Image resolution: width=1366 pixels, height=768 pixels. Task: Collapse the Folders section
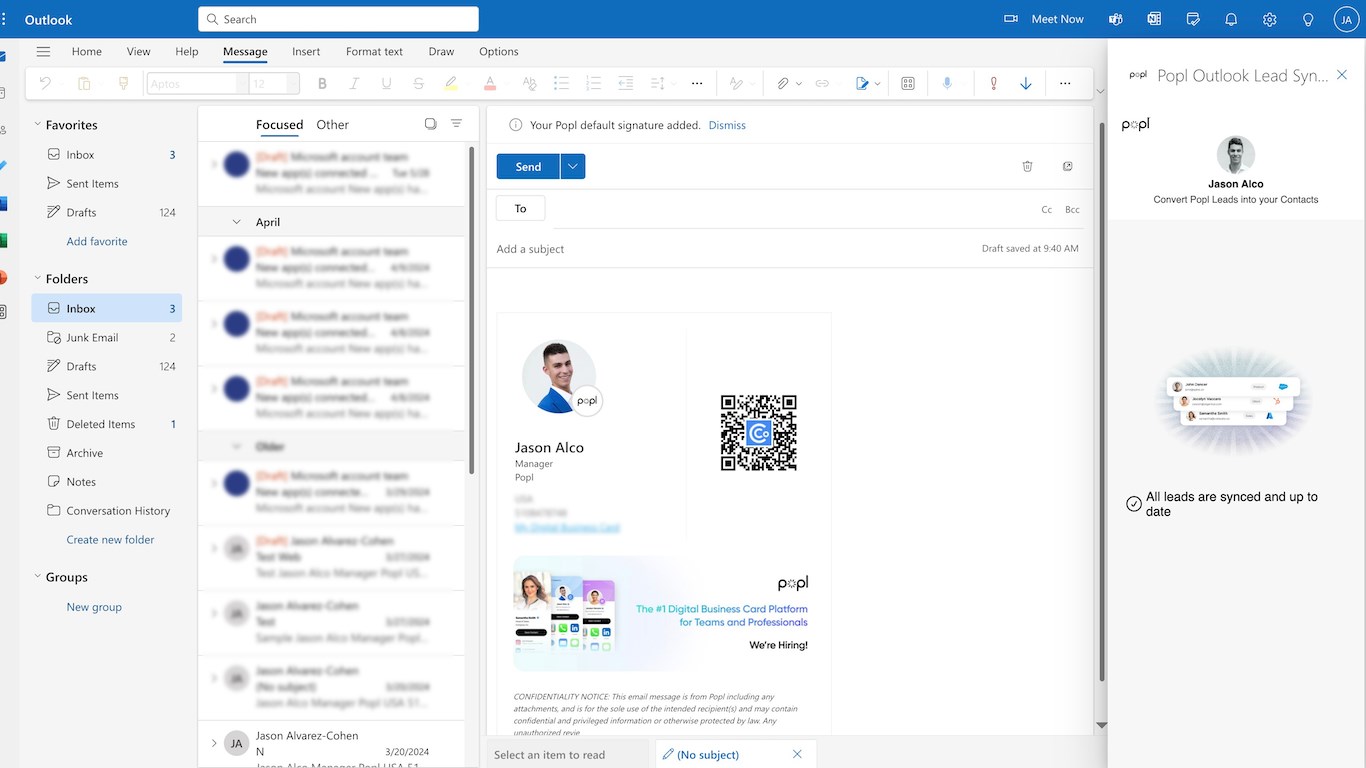tap(38, 279)
